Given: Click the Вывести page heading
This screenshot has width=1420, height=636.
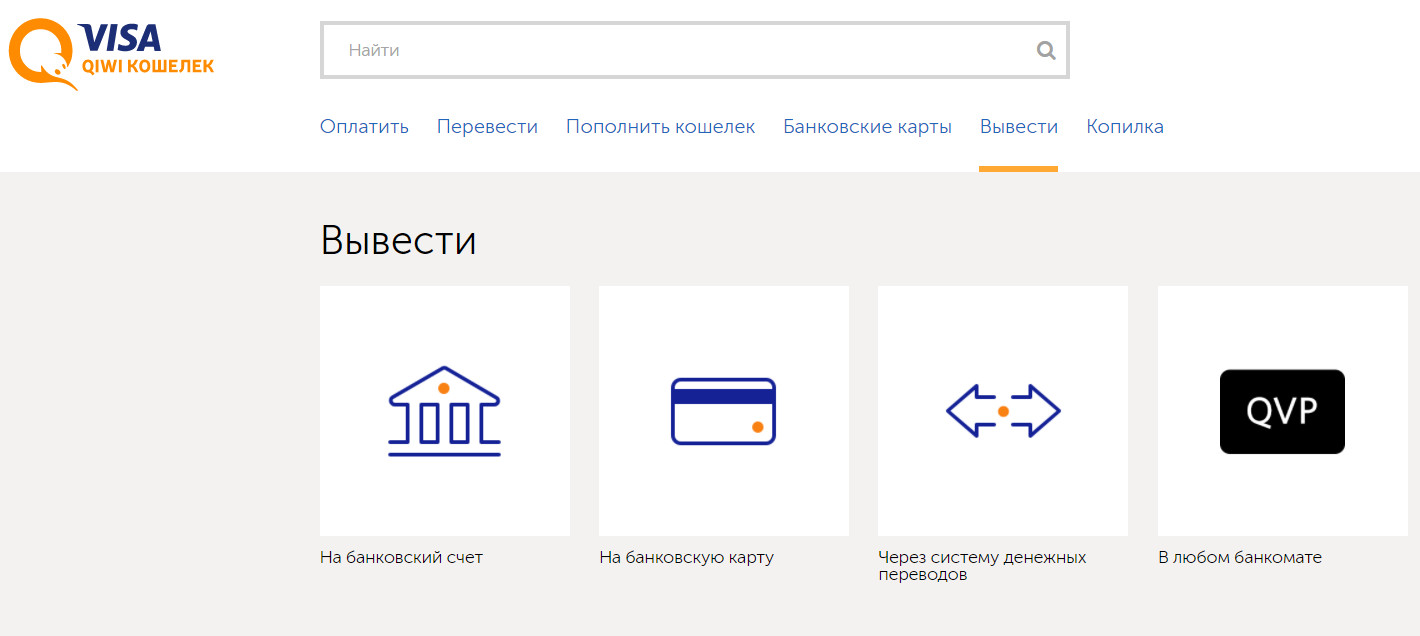Looking at the screenshot, I should coord(398,241).
